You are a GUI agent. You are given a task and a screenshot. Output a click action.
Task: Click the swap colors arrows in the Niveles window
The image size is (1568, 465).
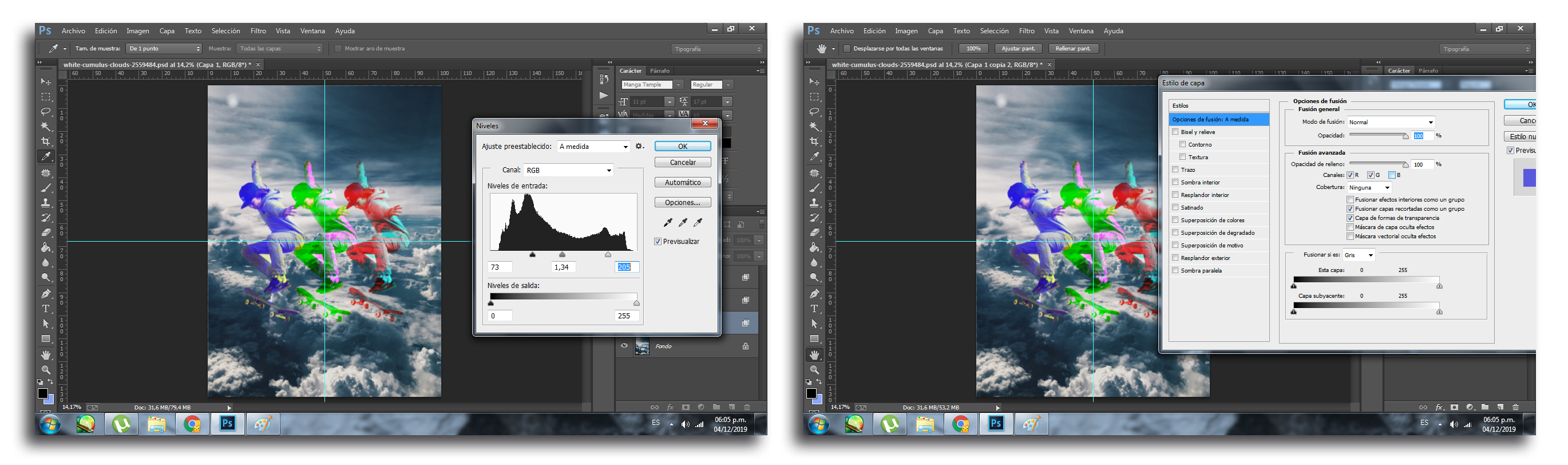click(50, 382)
